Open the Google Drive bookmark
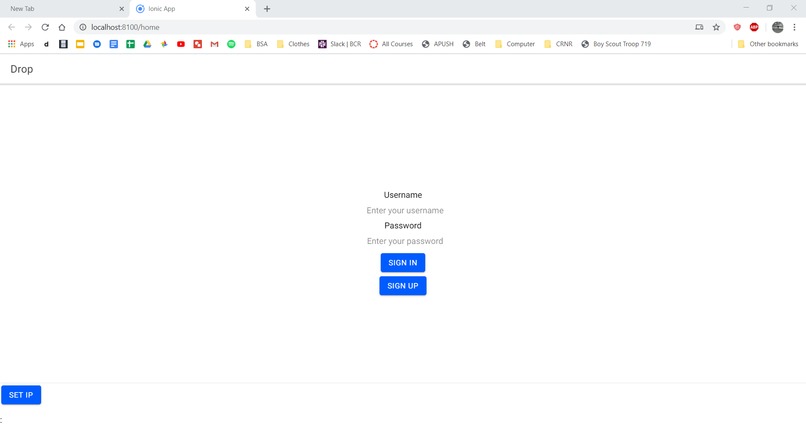806x427 pixels. [147, 44]
